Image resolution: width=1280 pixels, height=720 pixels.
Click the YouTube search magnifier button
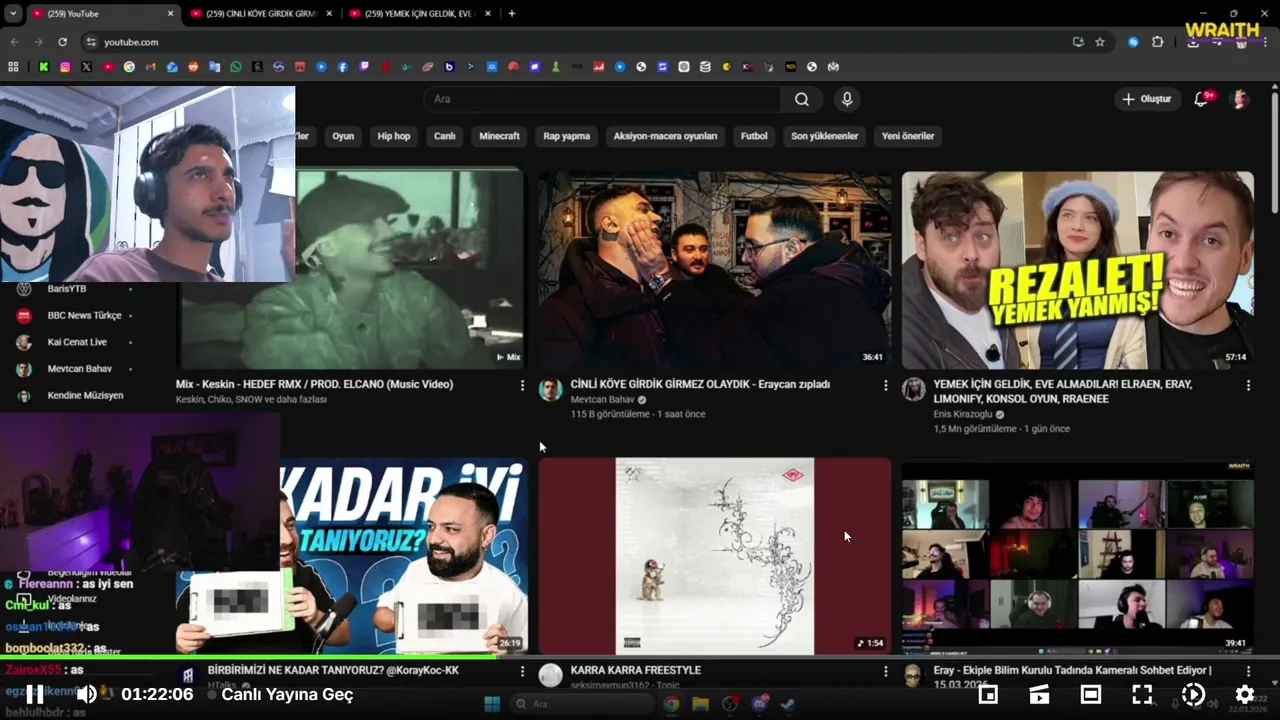pos(802,99)
